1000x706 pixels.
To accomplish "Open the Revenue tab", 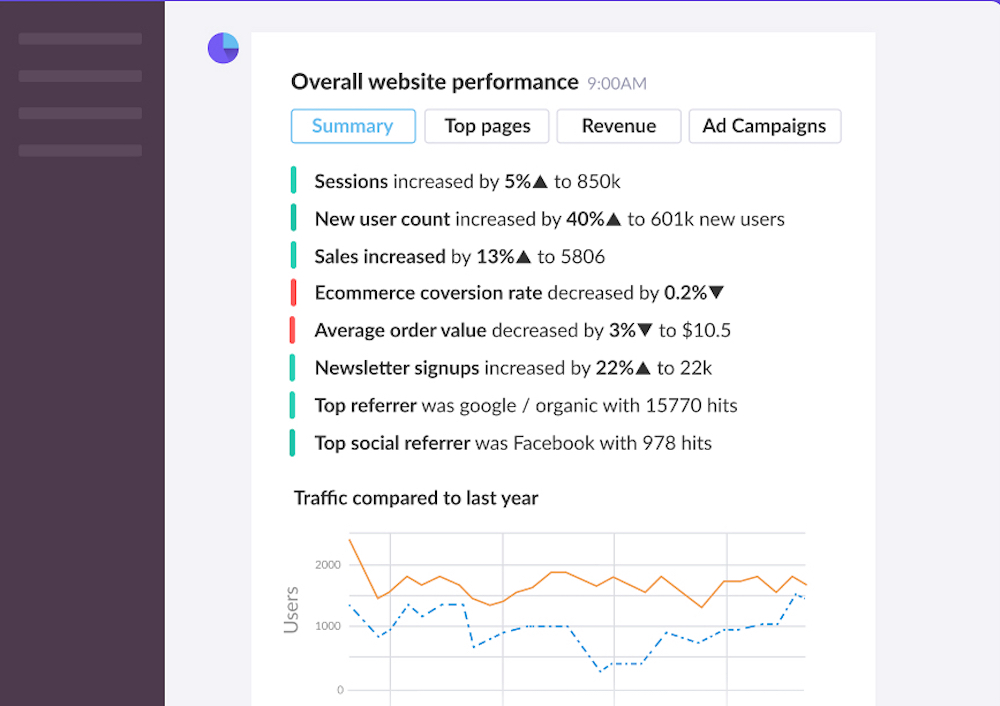I will (x=619, y=126).
